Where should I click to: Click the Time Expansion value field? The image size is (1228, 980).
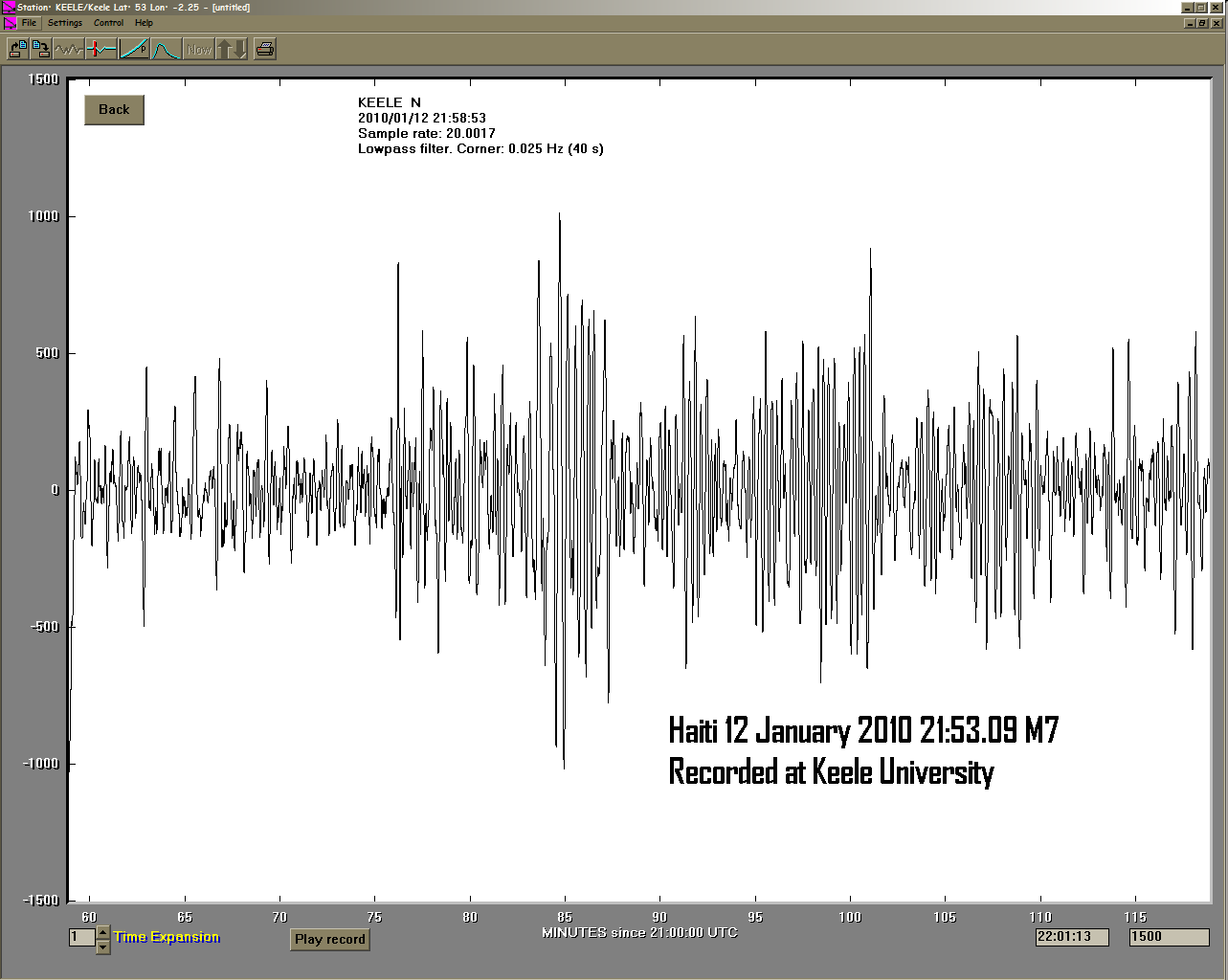(81, 938)
